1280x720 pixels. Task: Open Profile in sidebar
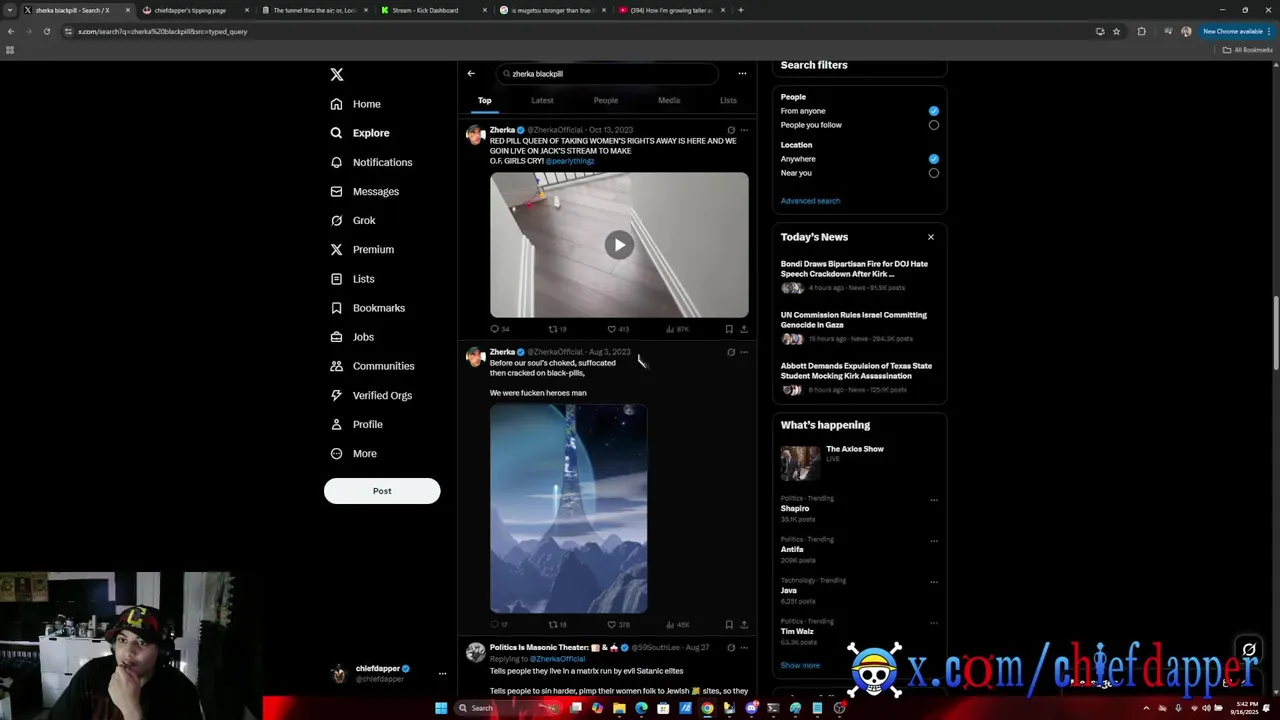point(357,424)
